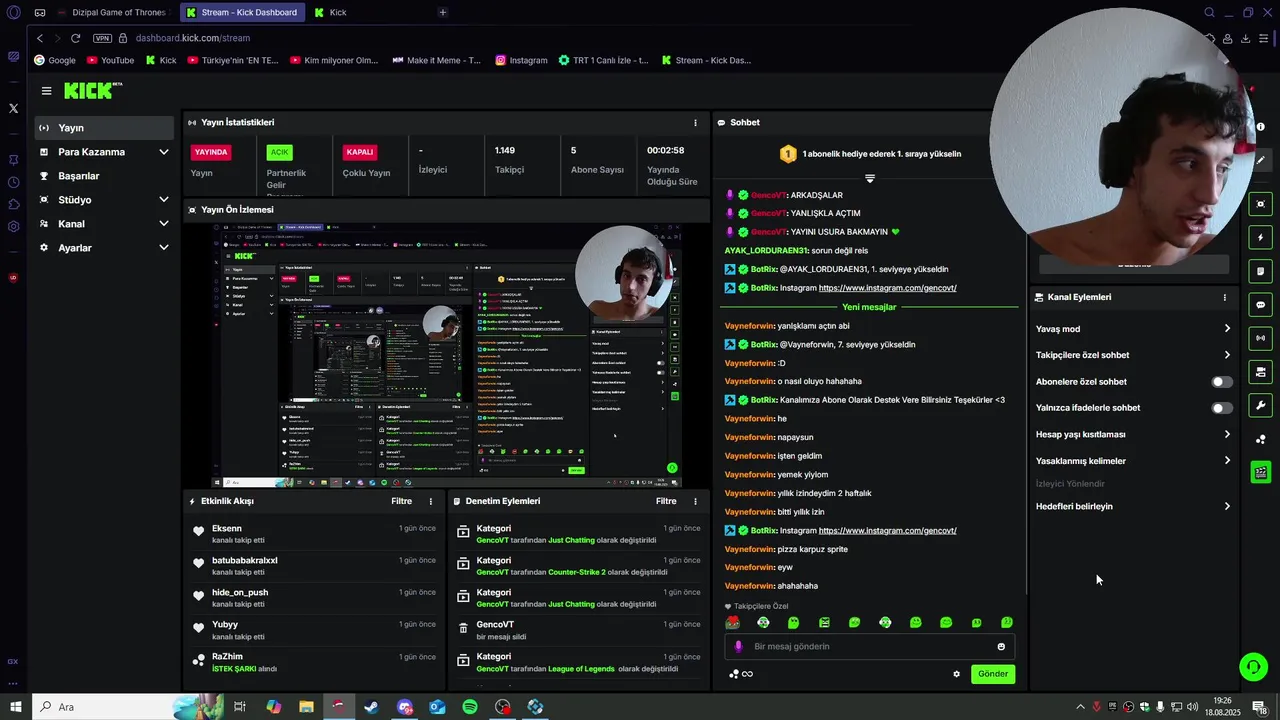
Task: Open Yasaklanmış kelimeler settings
Action: (1134, 461)
